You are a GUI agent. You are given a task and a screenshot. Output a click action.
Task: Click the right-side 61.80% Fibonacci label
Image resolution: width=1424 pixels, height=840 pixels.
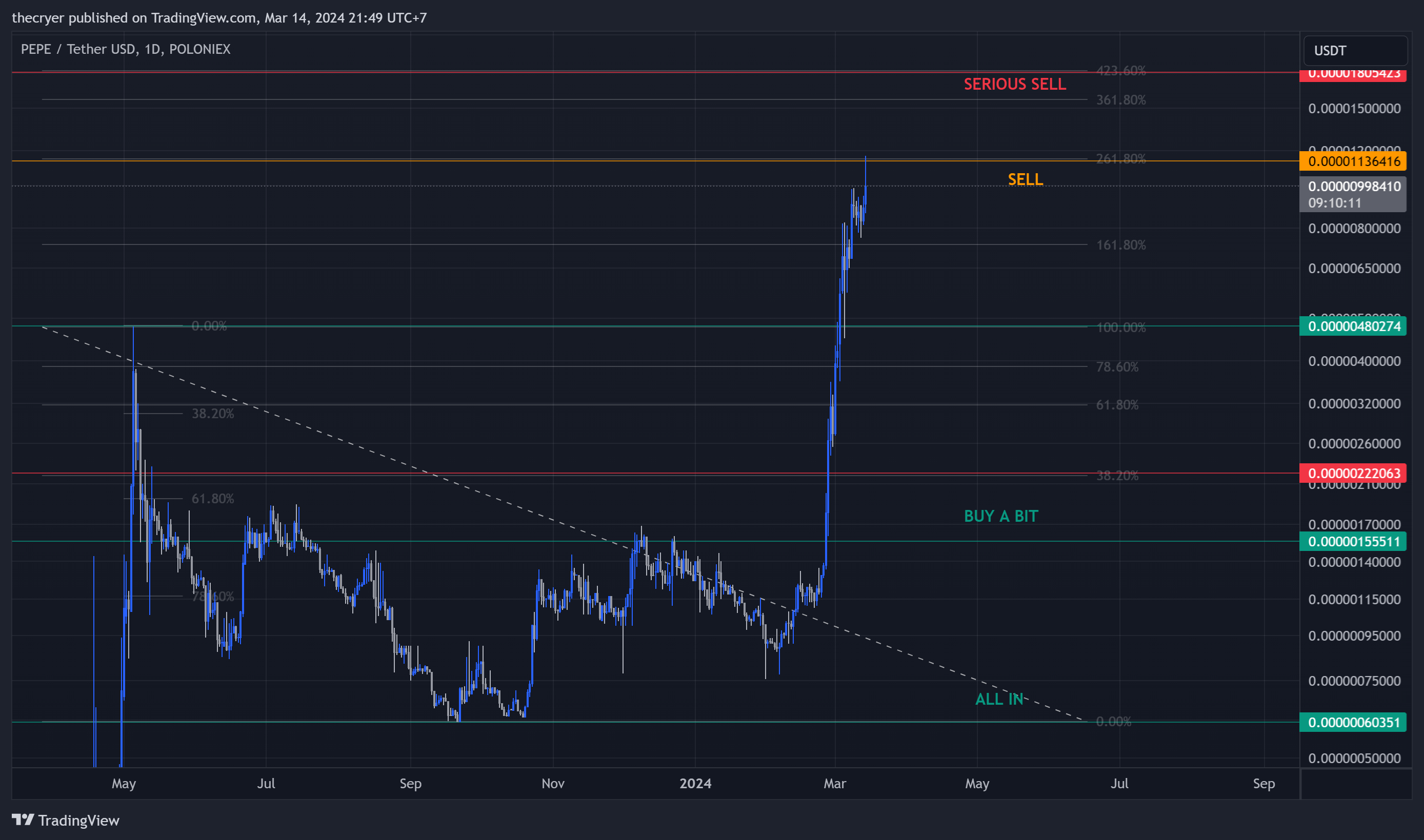click(1117, 405)
